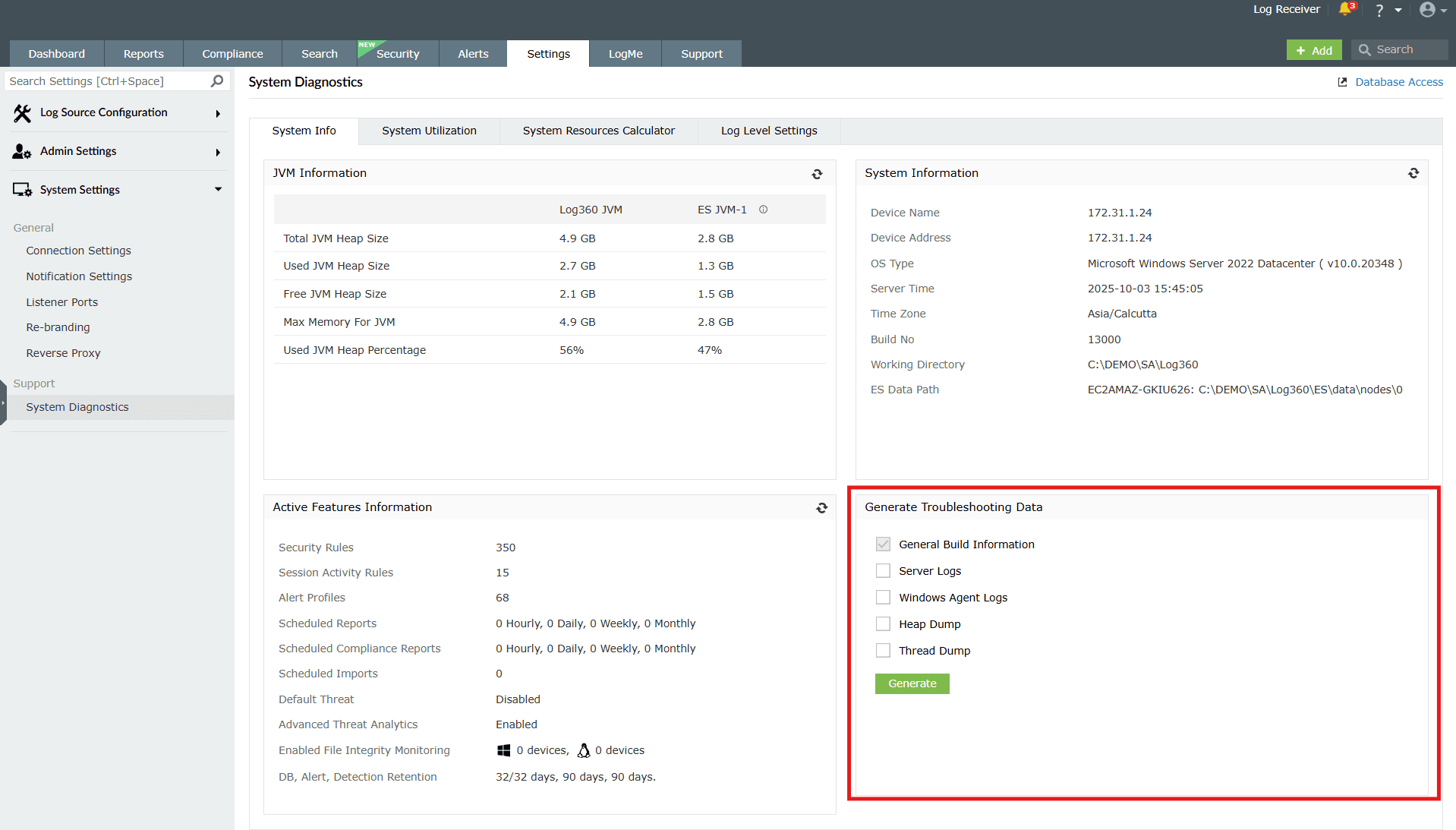Click the green Generate button
1456x830 pixels.
click(912, 683)
